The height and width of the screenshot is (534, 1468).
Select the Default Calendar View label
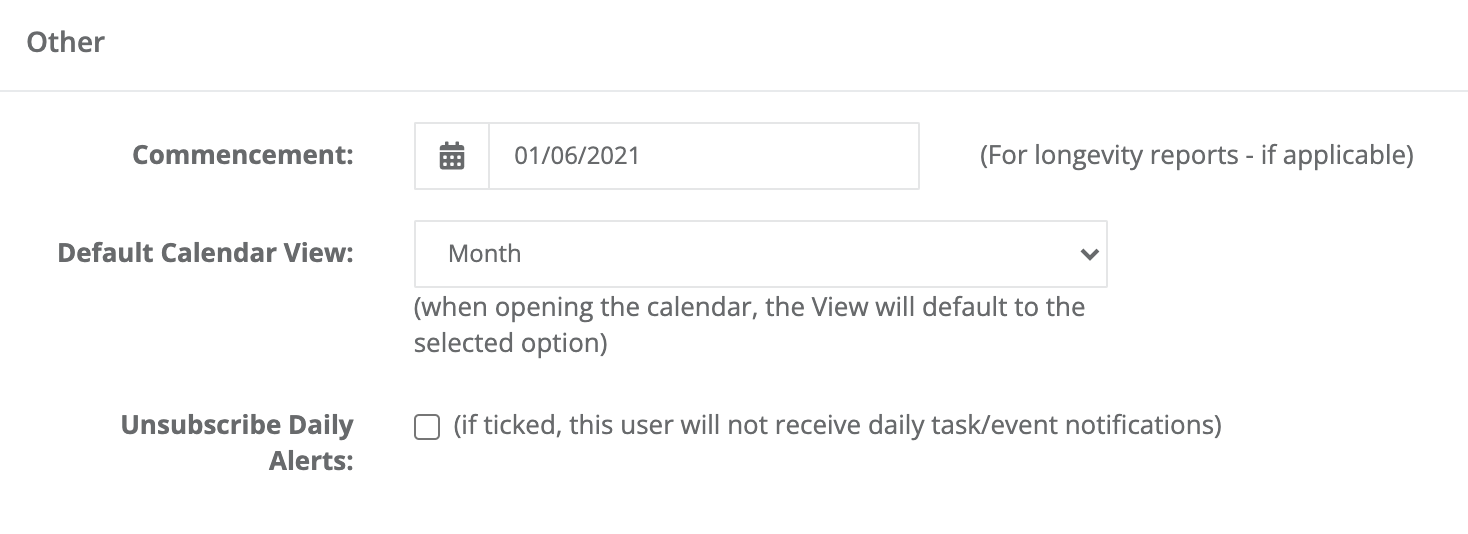pos(206,253)
